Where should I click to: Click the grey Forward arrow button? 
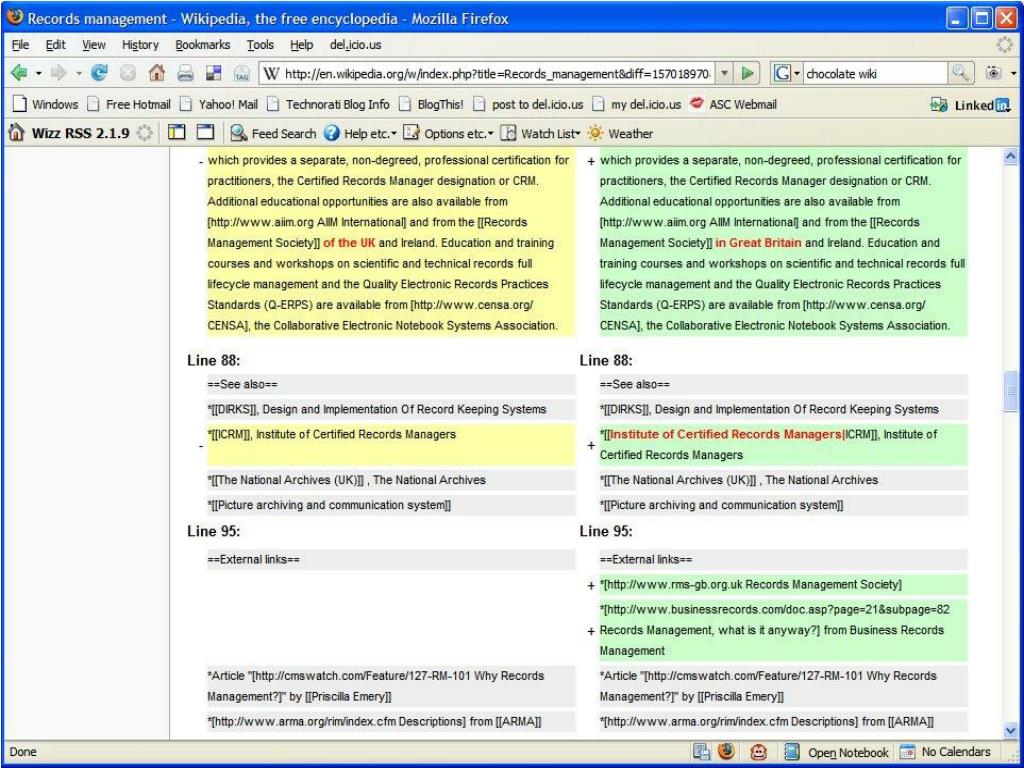click(59, 73)
